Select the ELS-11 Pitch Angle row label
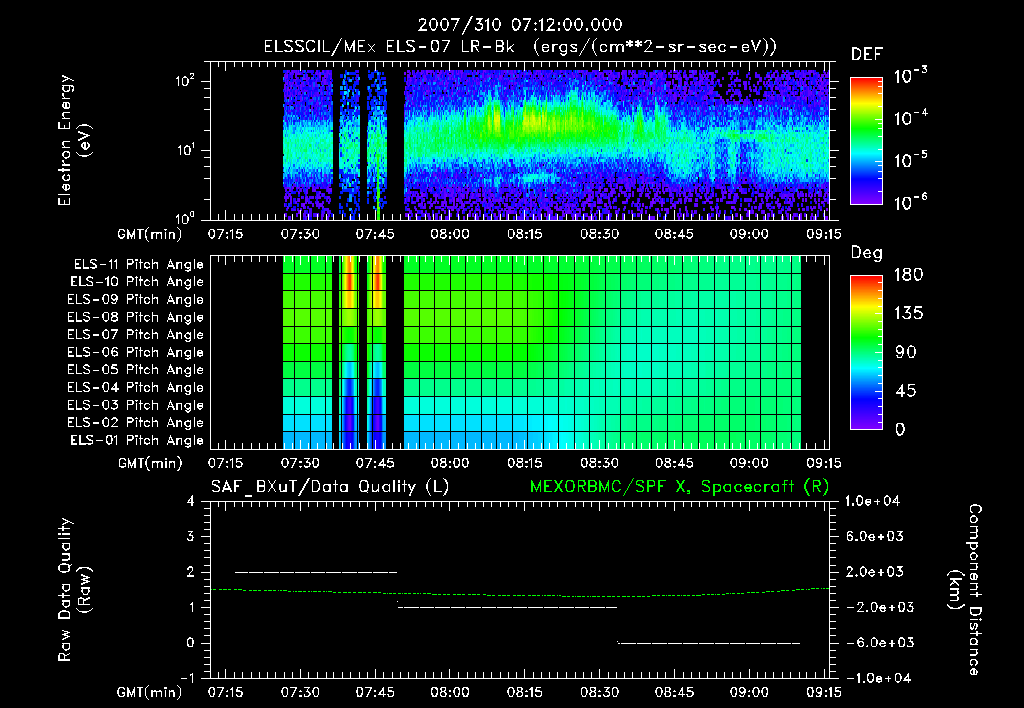Screen dimensions: 1024x708 (138, 265)
